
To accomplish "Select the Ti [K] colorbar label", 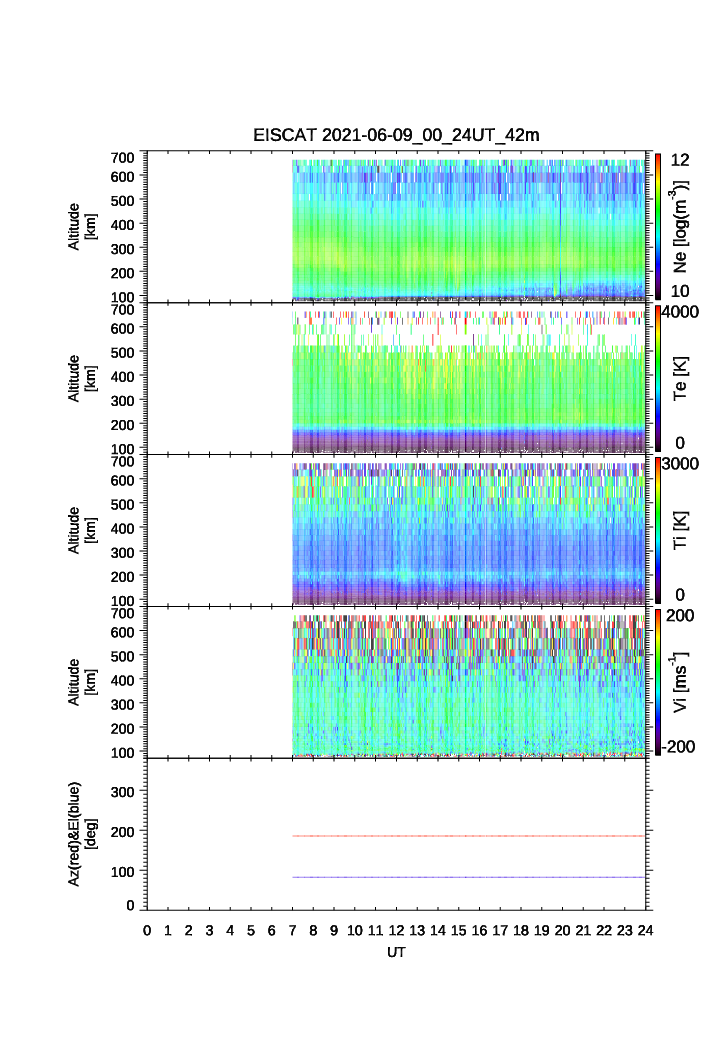I will click(681, 530).
